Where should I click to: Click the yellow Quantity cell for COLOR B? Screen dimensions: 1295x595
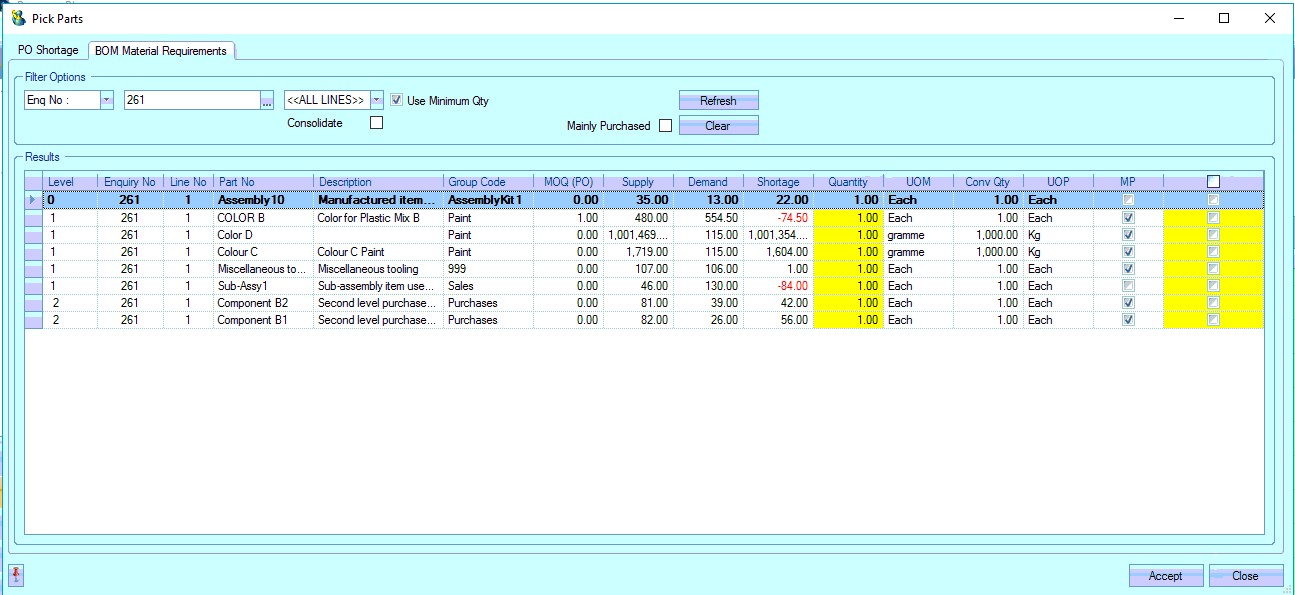pyautogui.click(x=848, y=217)
